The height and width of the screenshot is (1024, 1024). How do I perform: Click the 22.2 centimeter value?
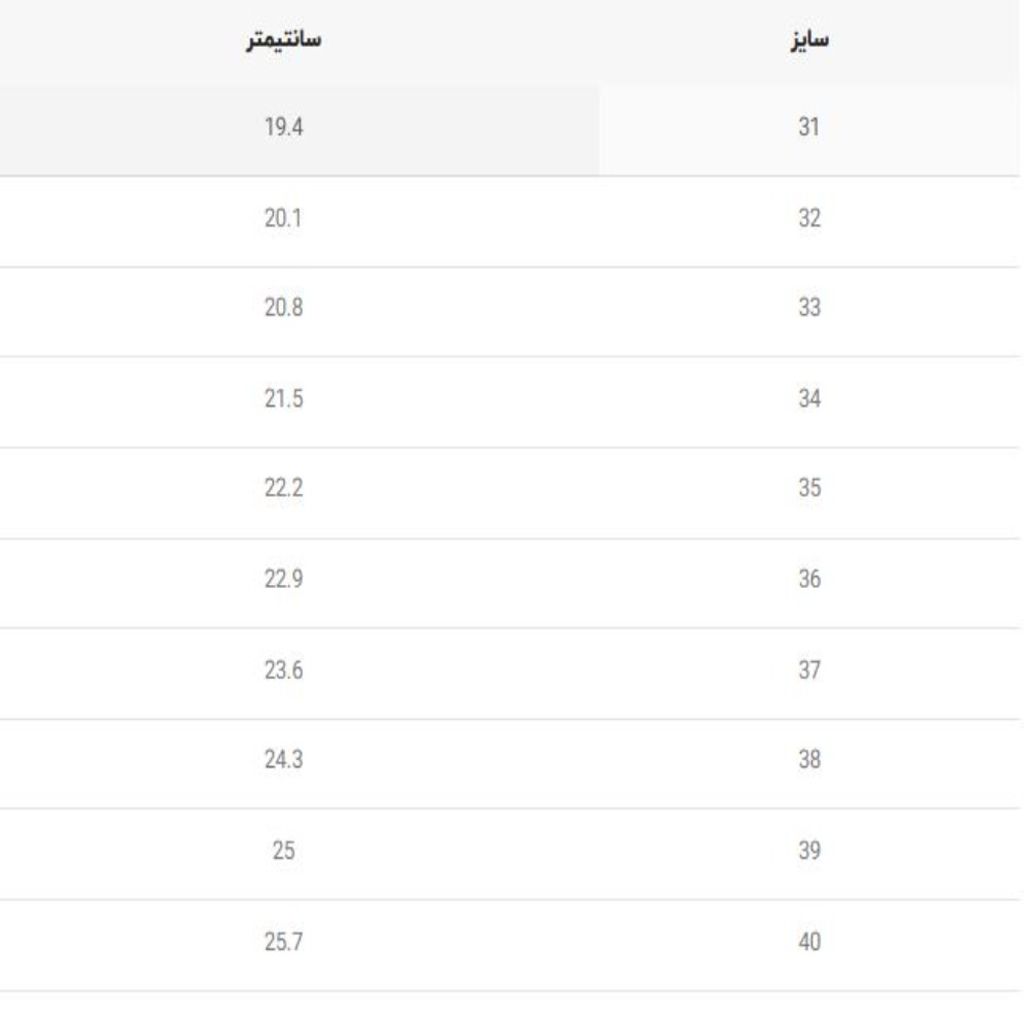[x=283, y=488]
